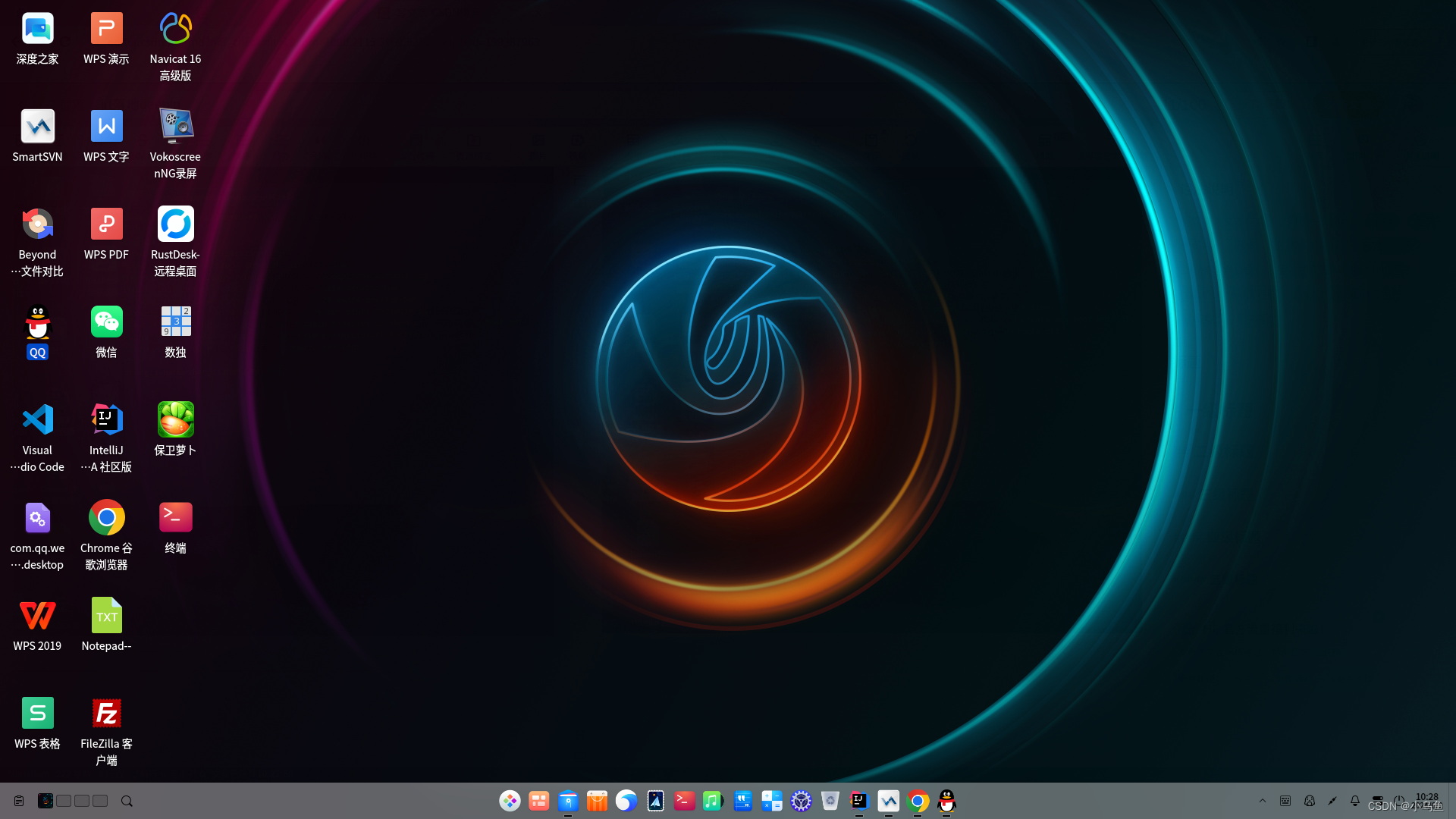The width and height of the screenshot is (1456, 819).
Task: Select the 微信 WeChat desktop icon
Action: point(106,331)
